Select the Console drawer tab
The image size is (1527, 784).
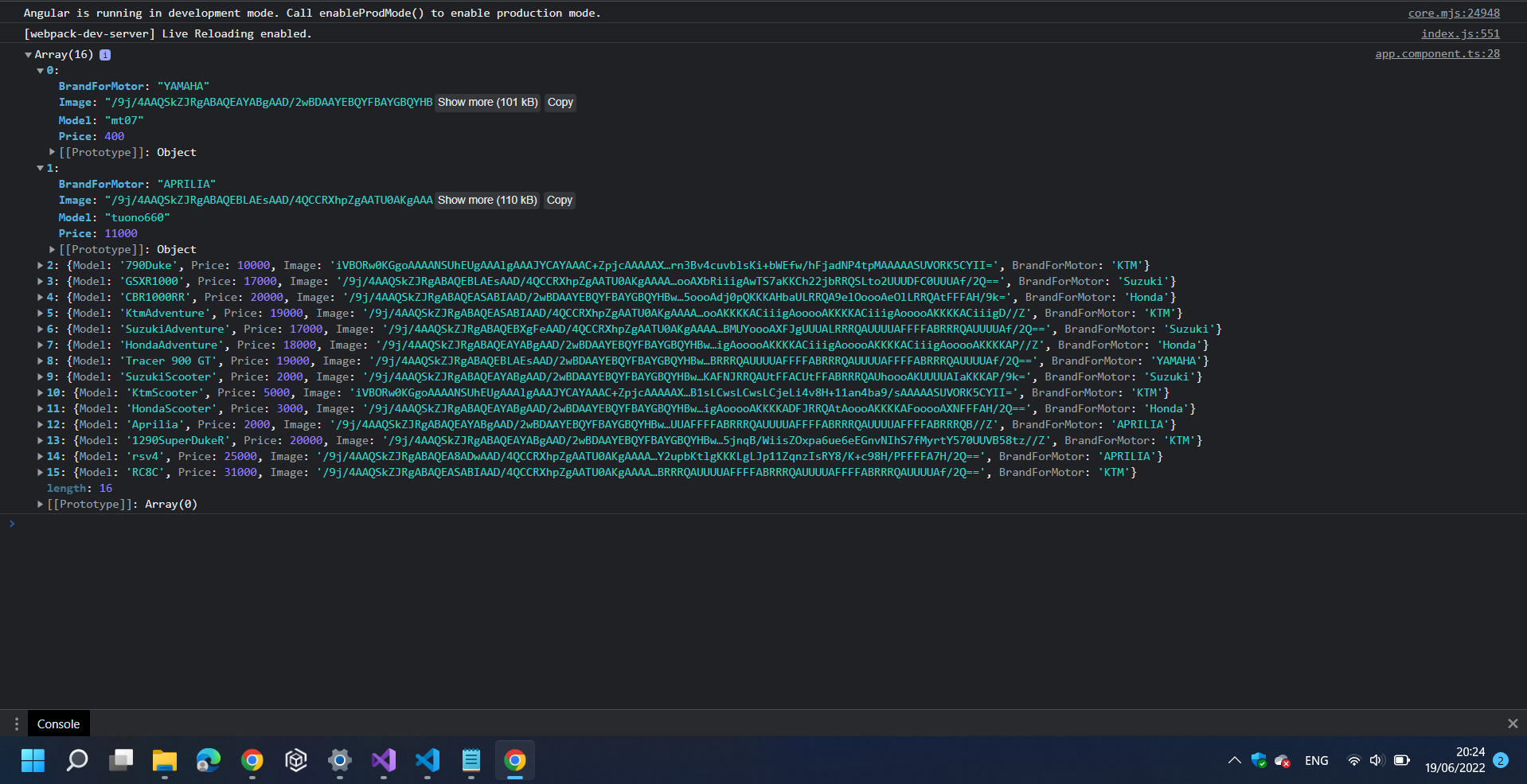point(58,724)
